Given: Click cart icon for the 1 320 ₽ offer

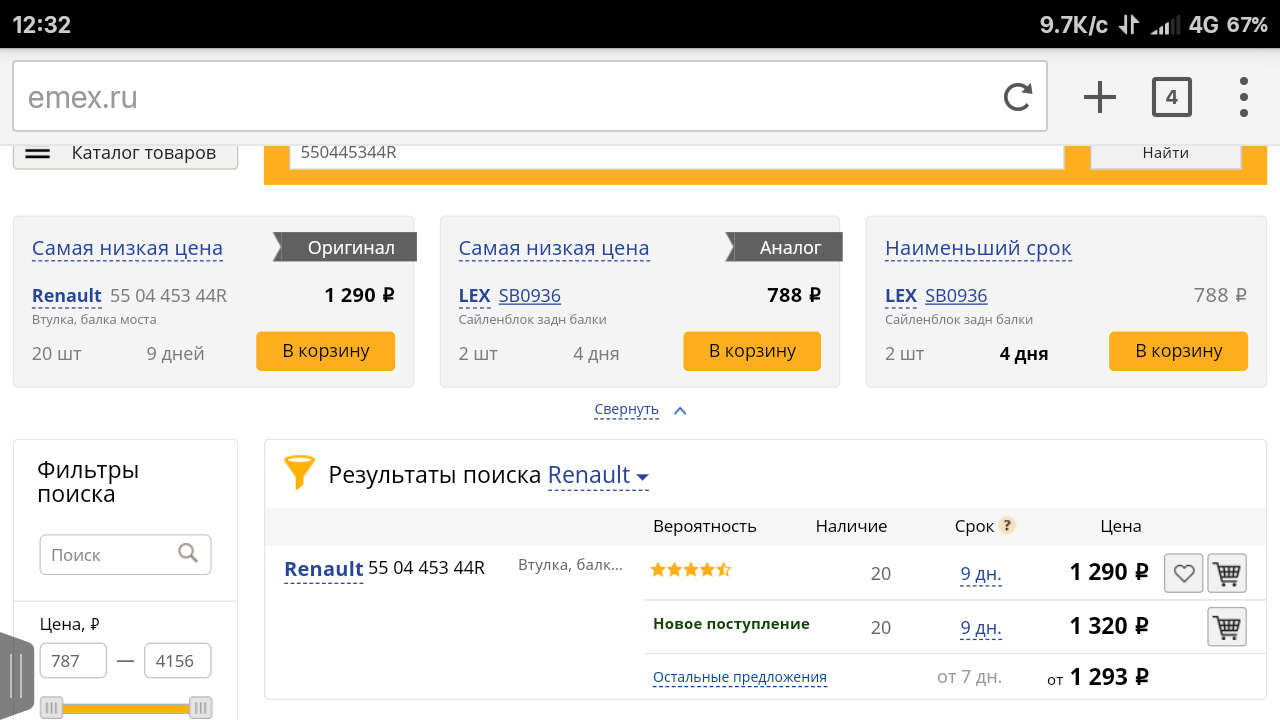Looking at the screenshot, I should click(1227, 628).
